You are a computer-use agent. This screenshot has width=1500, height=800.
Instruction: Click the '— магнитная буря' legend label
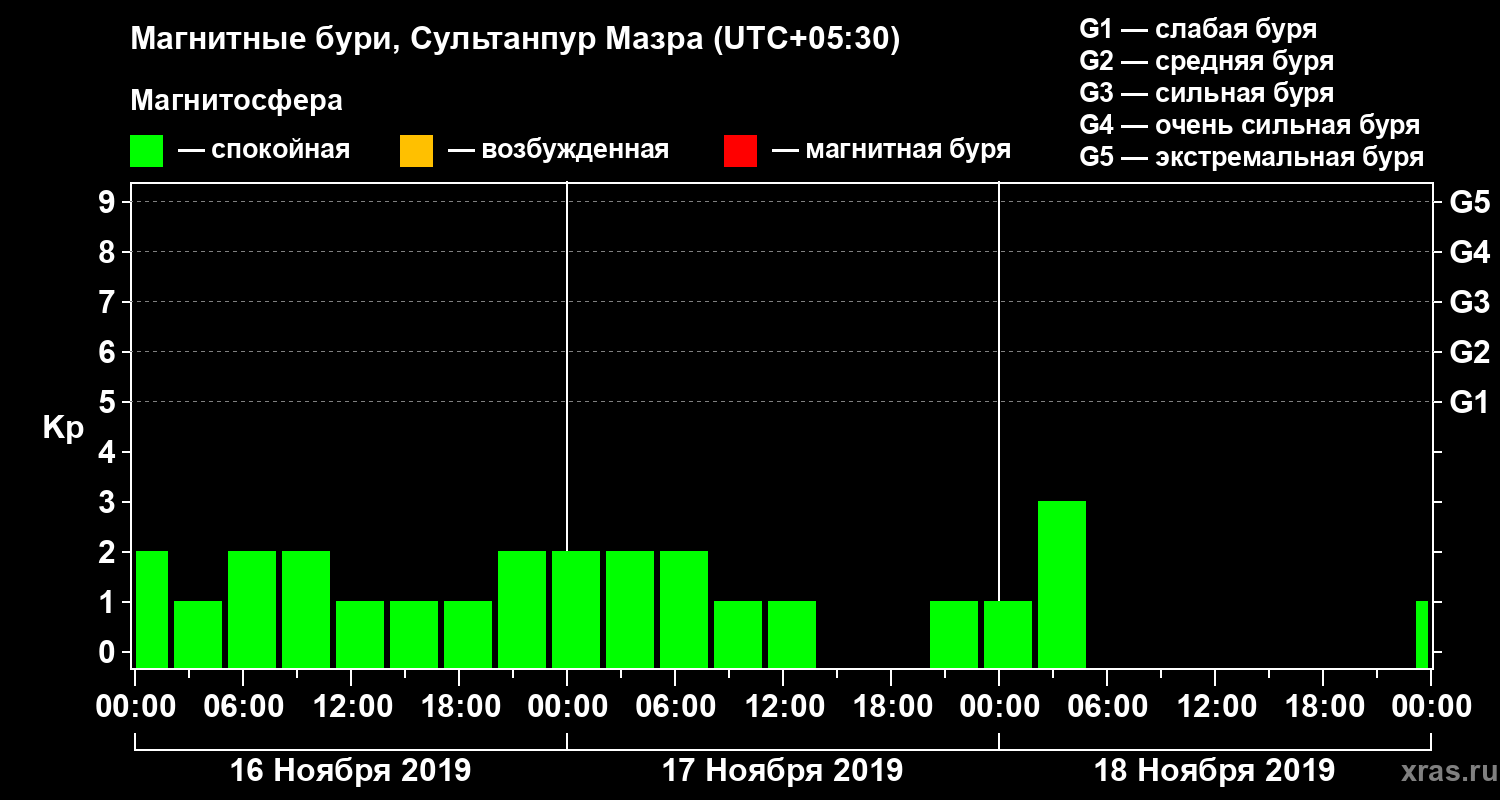coord(892,150)
